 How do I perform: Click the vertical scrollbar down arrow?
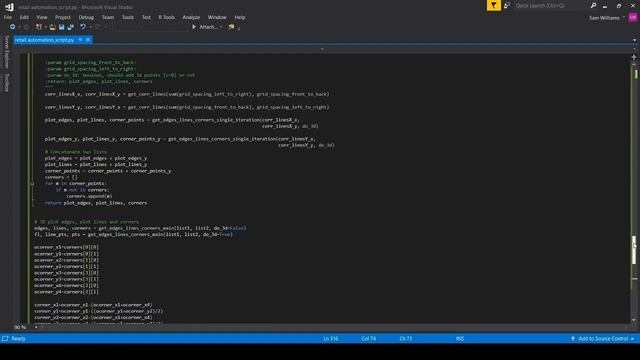[634, 320]
